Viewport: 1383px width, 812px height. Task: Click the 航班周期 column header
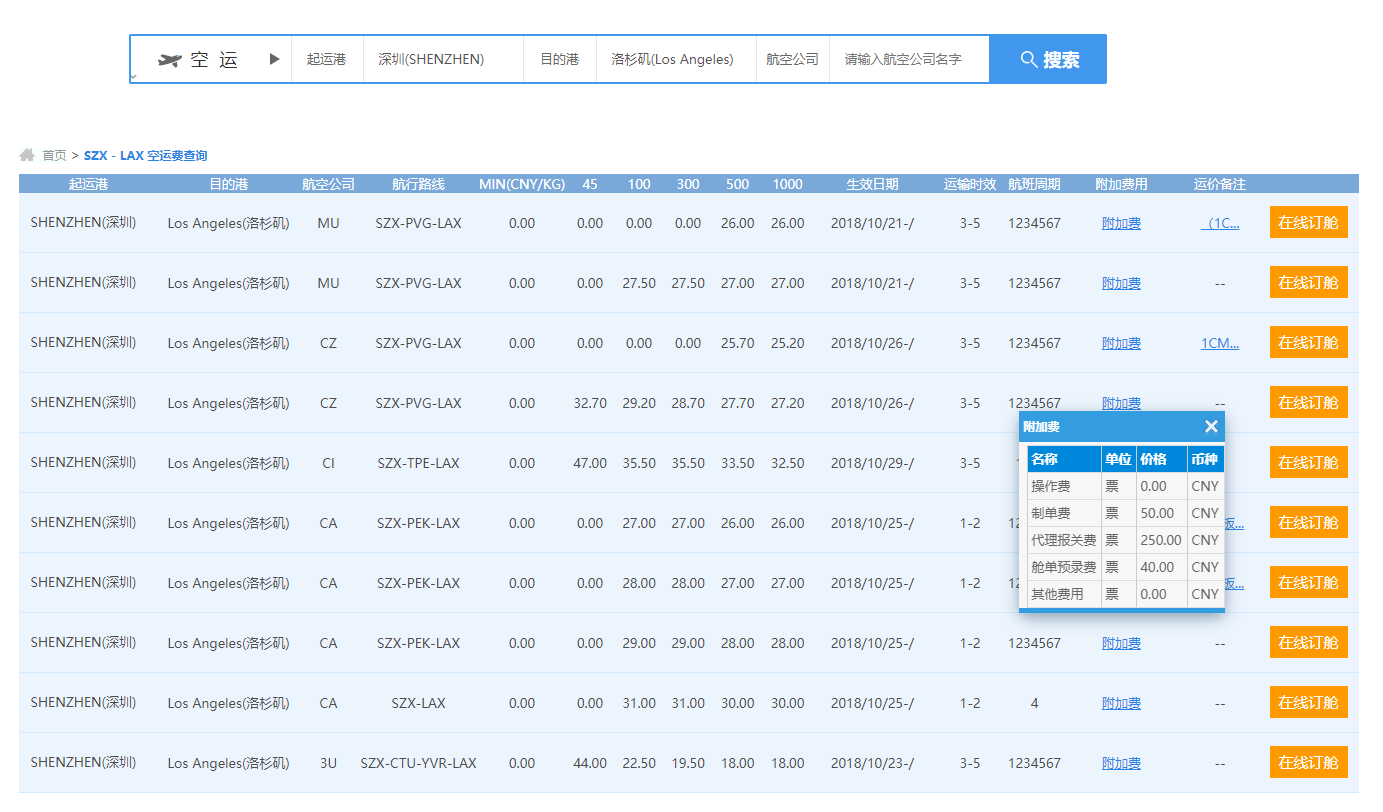[1034, 184]
